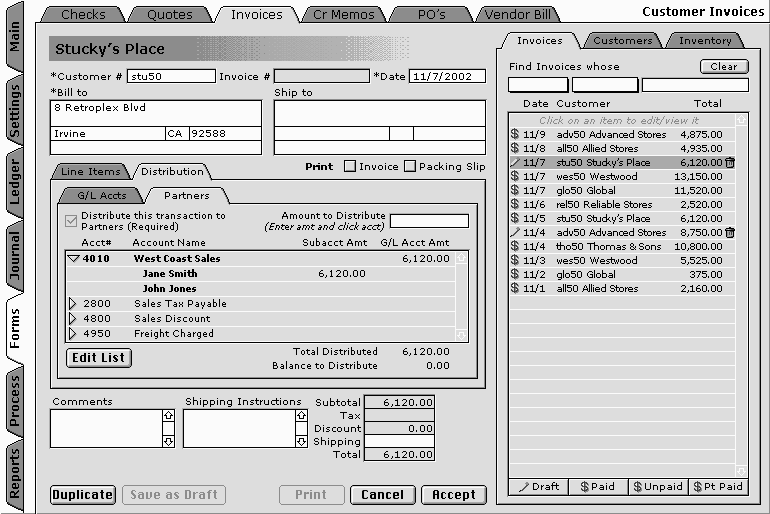Enable the Print Invoice checkbox
The height and width of the screenshot is (514, 770).
pyautogui.click(x=350, y=166)
